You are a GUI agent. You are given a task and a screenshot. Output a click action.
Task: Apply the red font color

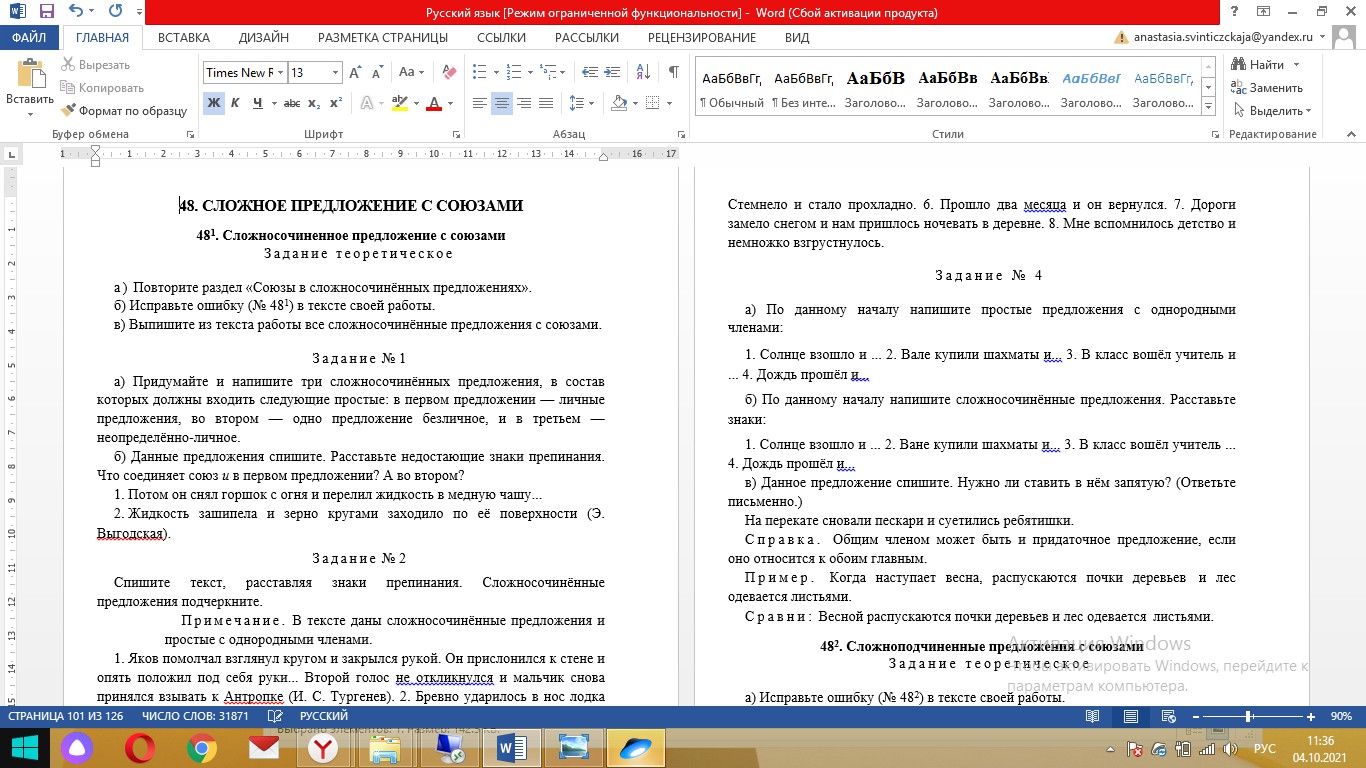[433, 103]
